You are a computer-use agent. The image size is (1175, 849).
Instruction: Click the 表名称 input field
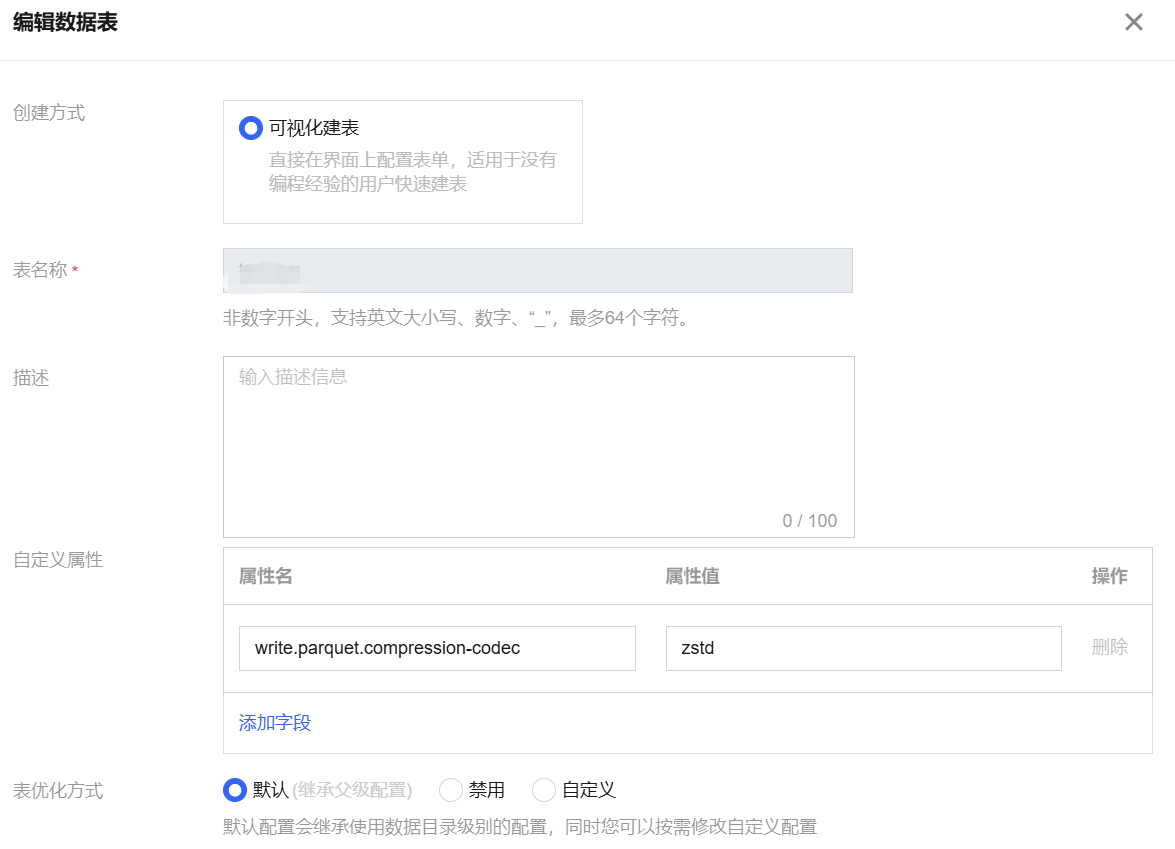(537, 271)
